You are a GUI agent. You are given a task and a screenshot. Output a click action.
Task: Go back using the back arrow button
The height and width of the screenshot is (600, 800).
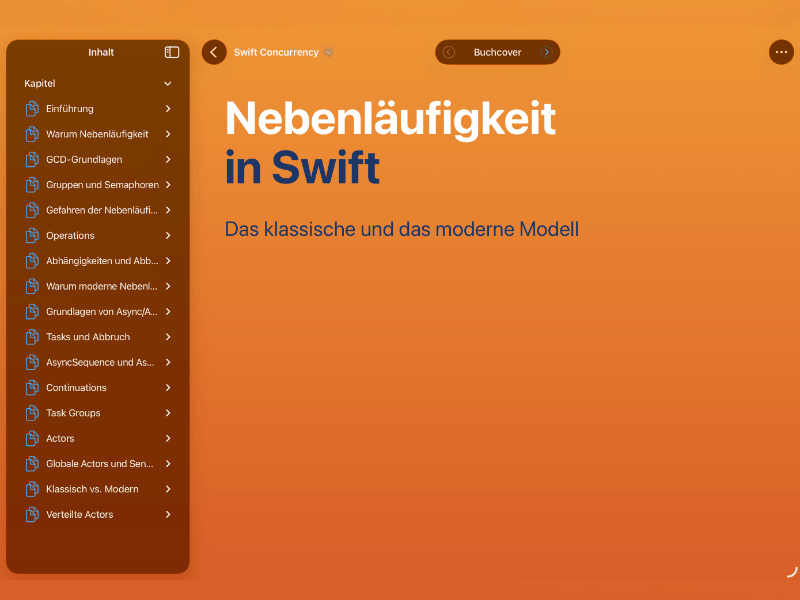(214, 52)
